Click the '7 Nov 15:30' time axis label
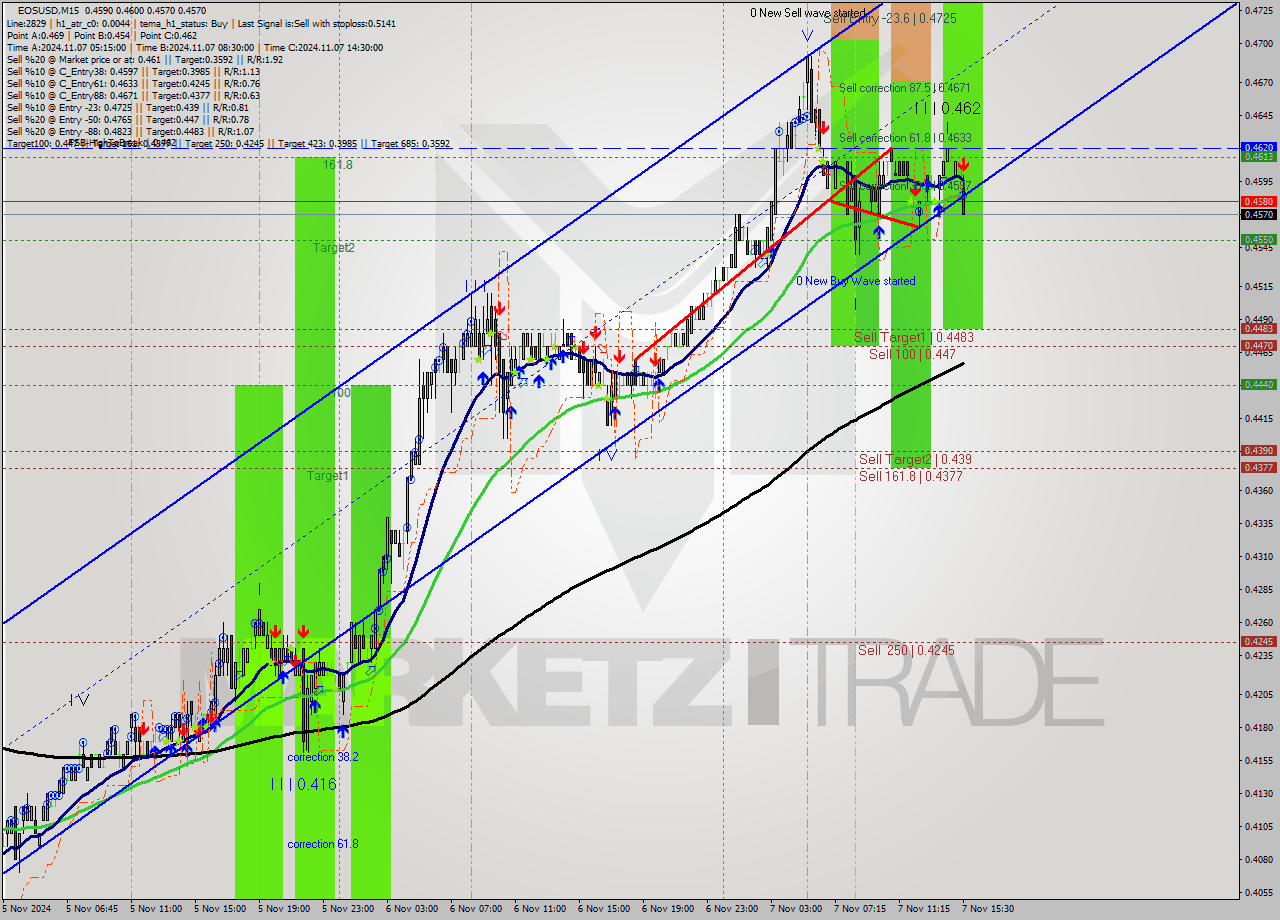This screenshot has width=1280, height=920. coord(988,909)
